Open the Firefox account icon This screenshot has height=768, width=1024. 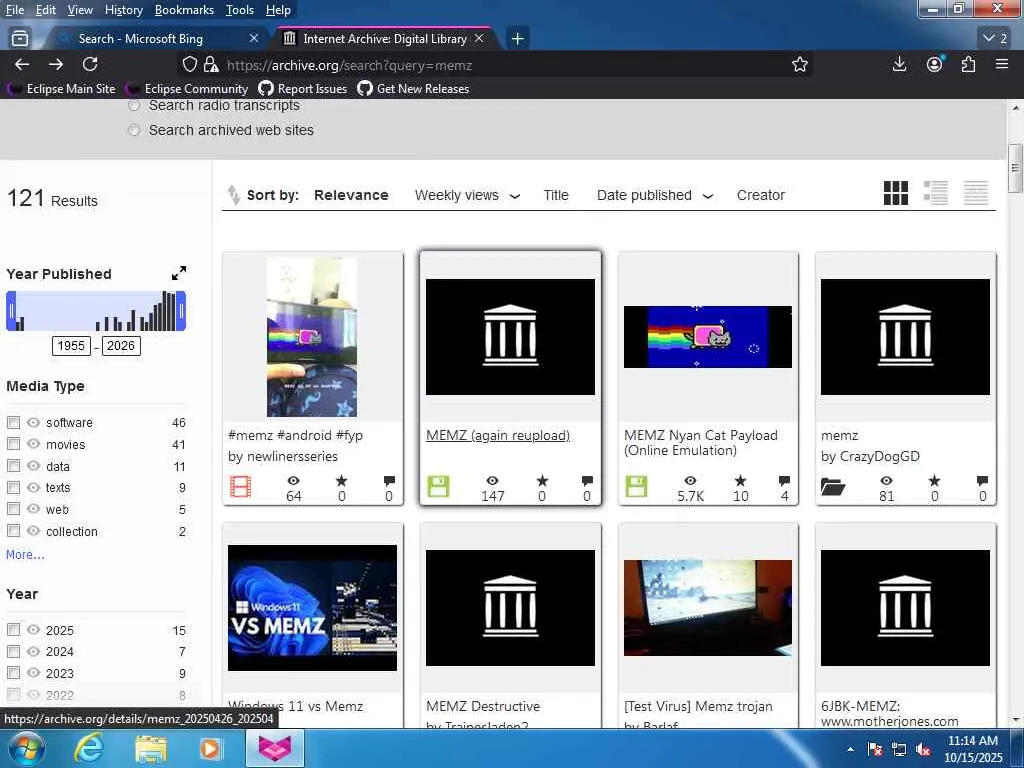pos(935,64)
